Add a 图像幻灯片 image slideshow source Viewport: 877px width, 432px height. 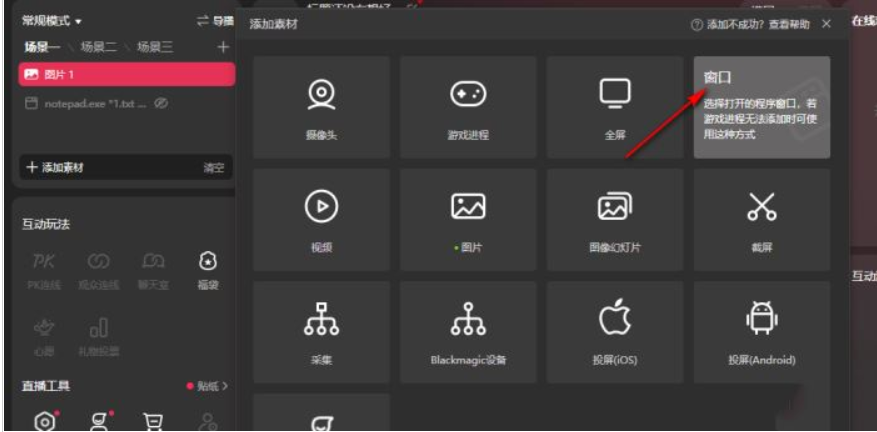[x=615, y=220]
